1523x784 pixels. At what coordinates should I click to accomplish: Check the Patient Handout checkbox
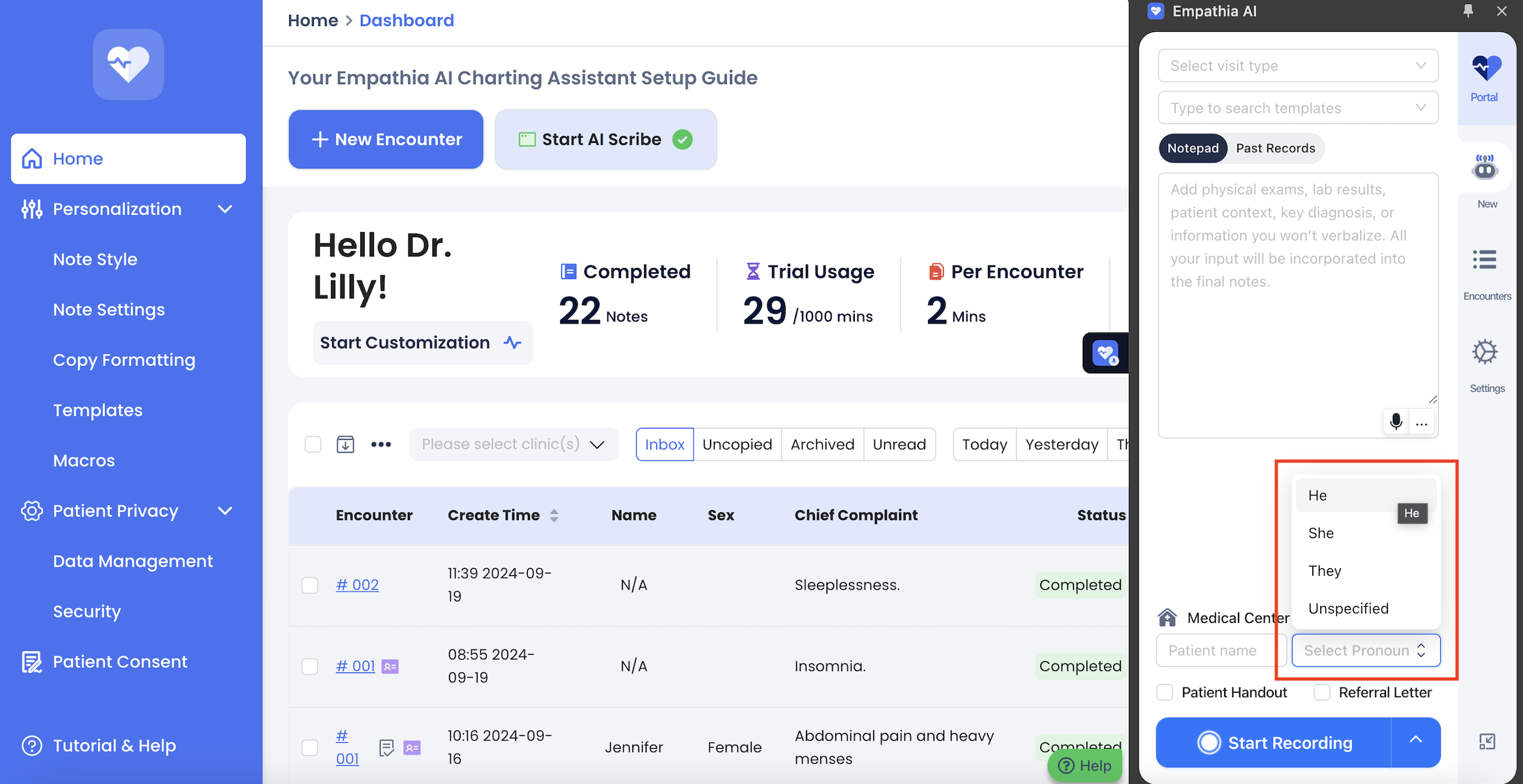point(1165,692)
